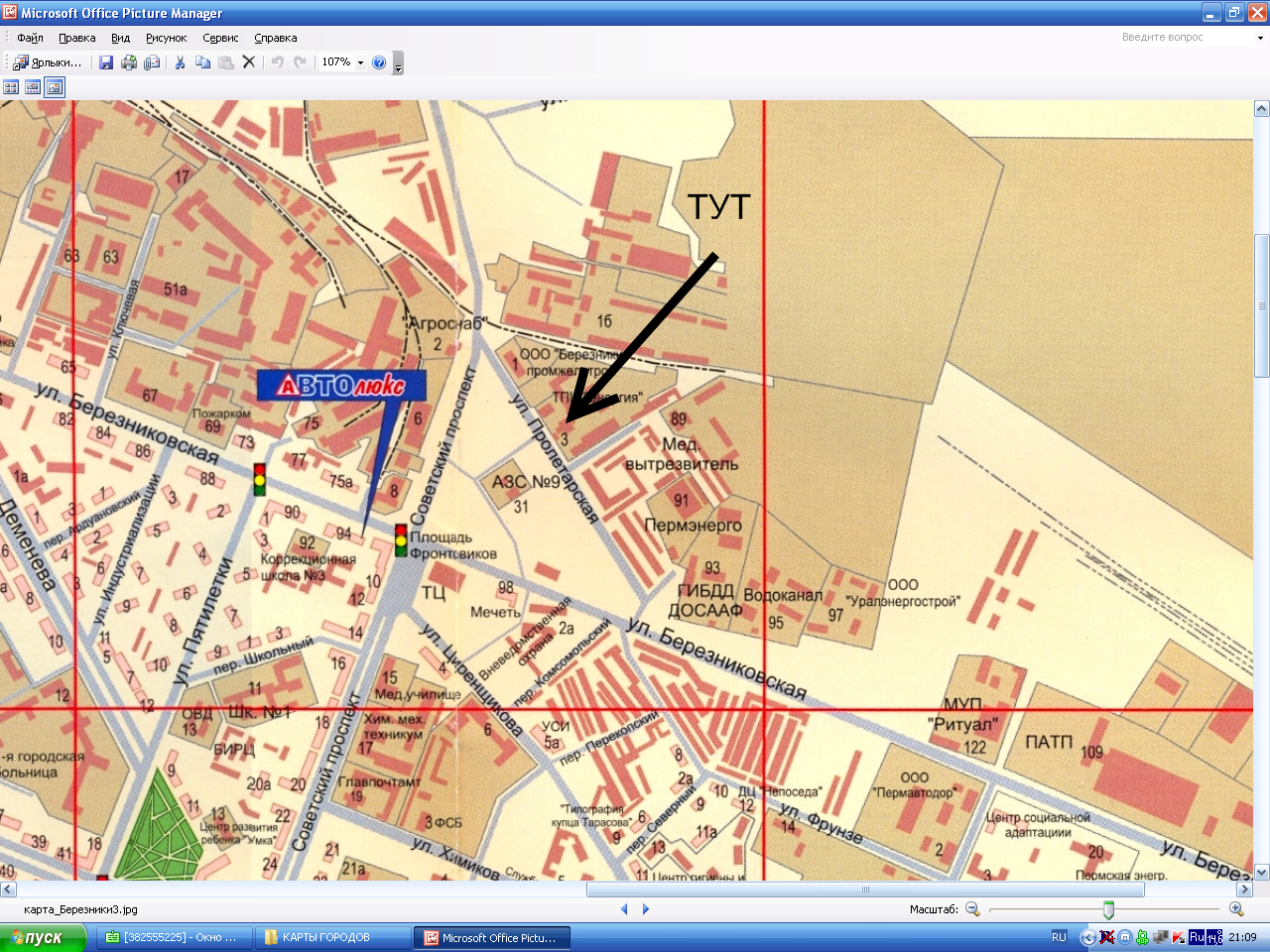Open the Файл menu

[x=30, y=38]
